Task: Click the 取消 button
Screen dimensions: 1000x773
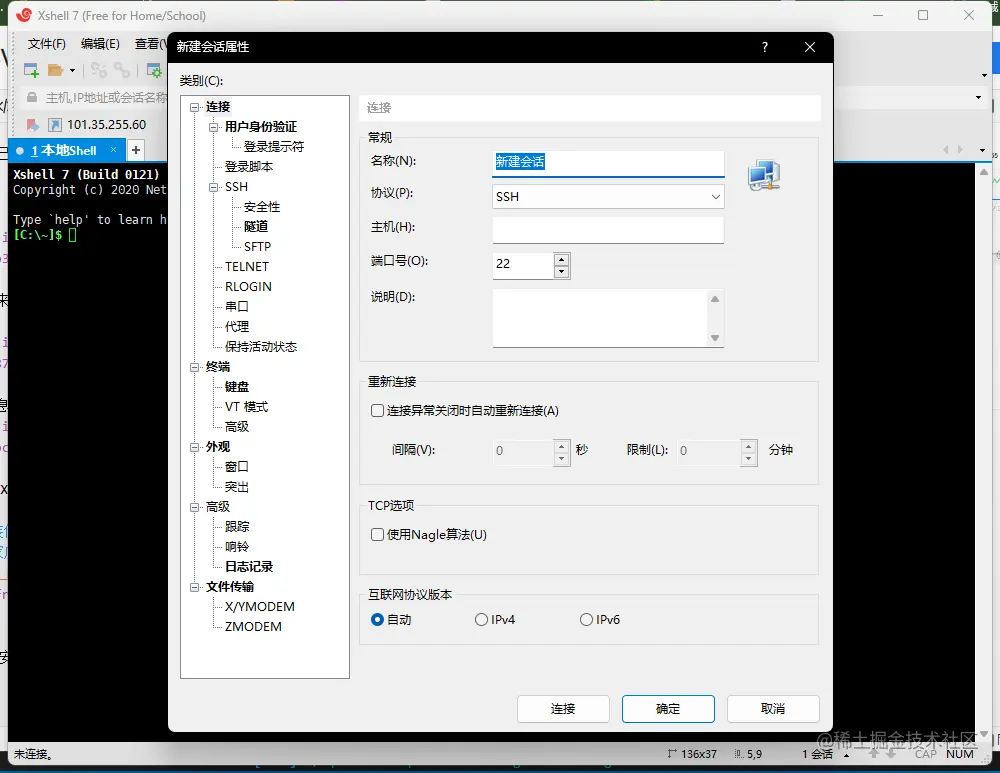Action: (773, 709)
